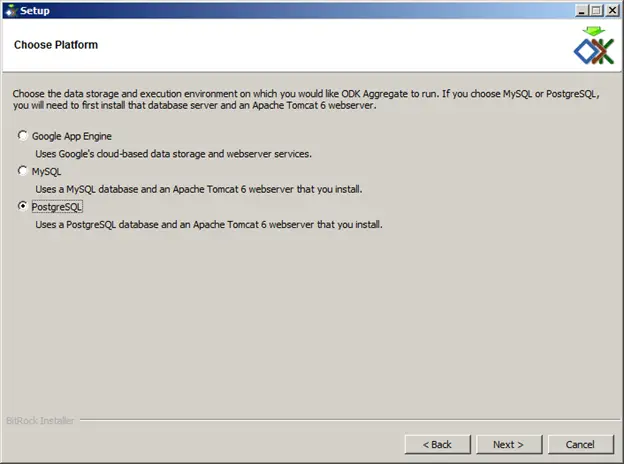Select the MySQL radio circle
624x464 pixels.
point(23,171)
